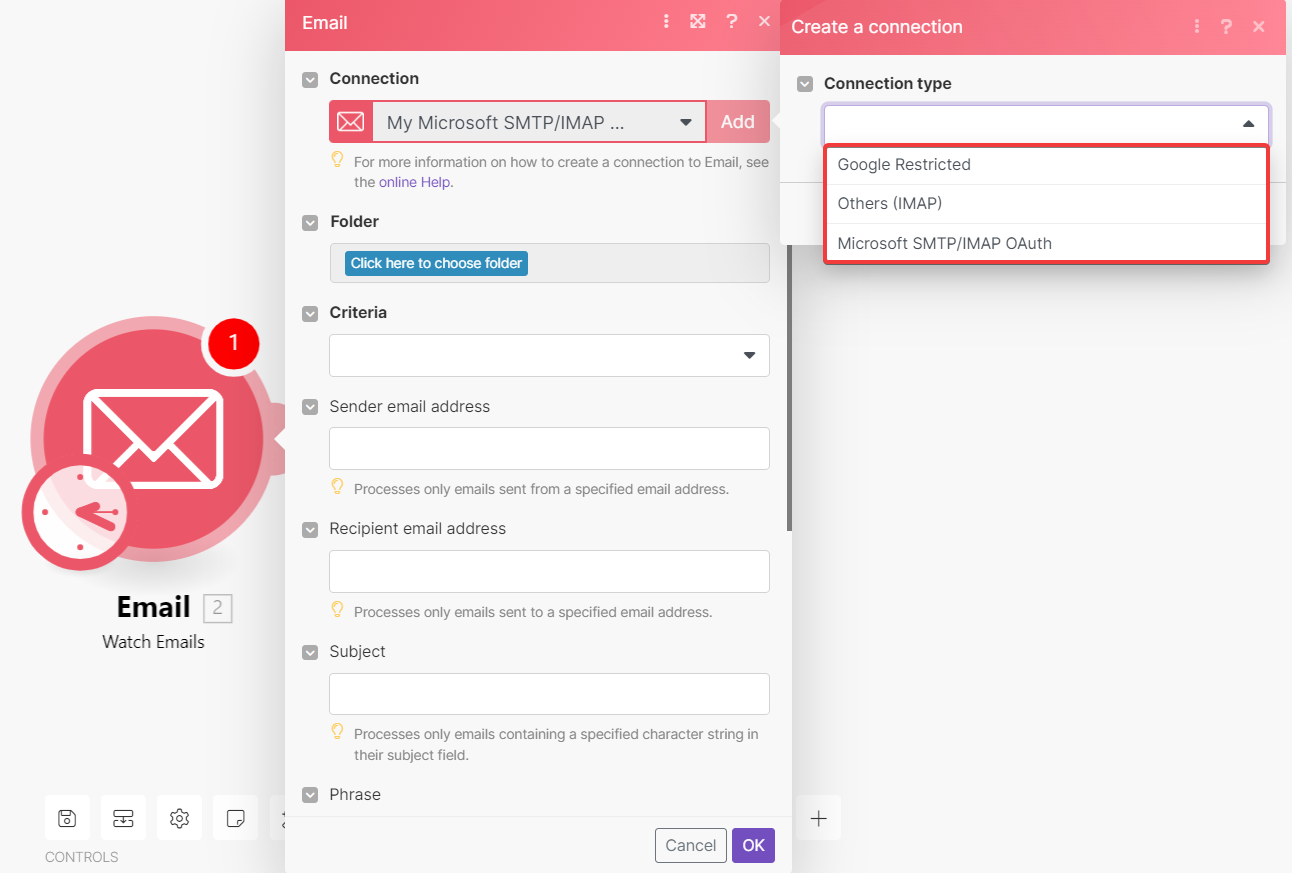Click the Cancel button
1292x873 pixels.
coord(691,845)
